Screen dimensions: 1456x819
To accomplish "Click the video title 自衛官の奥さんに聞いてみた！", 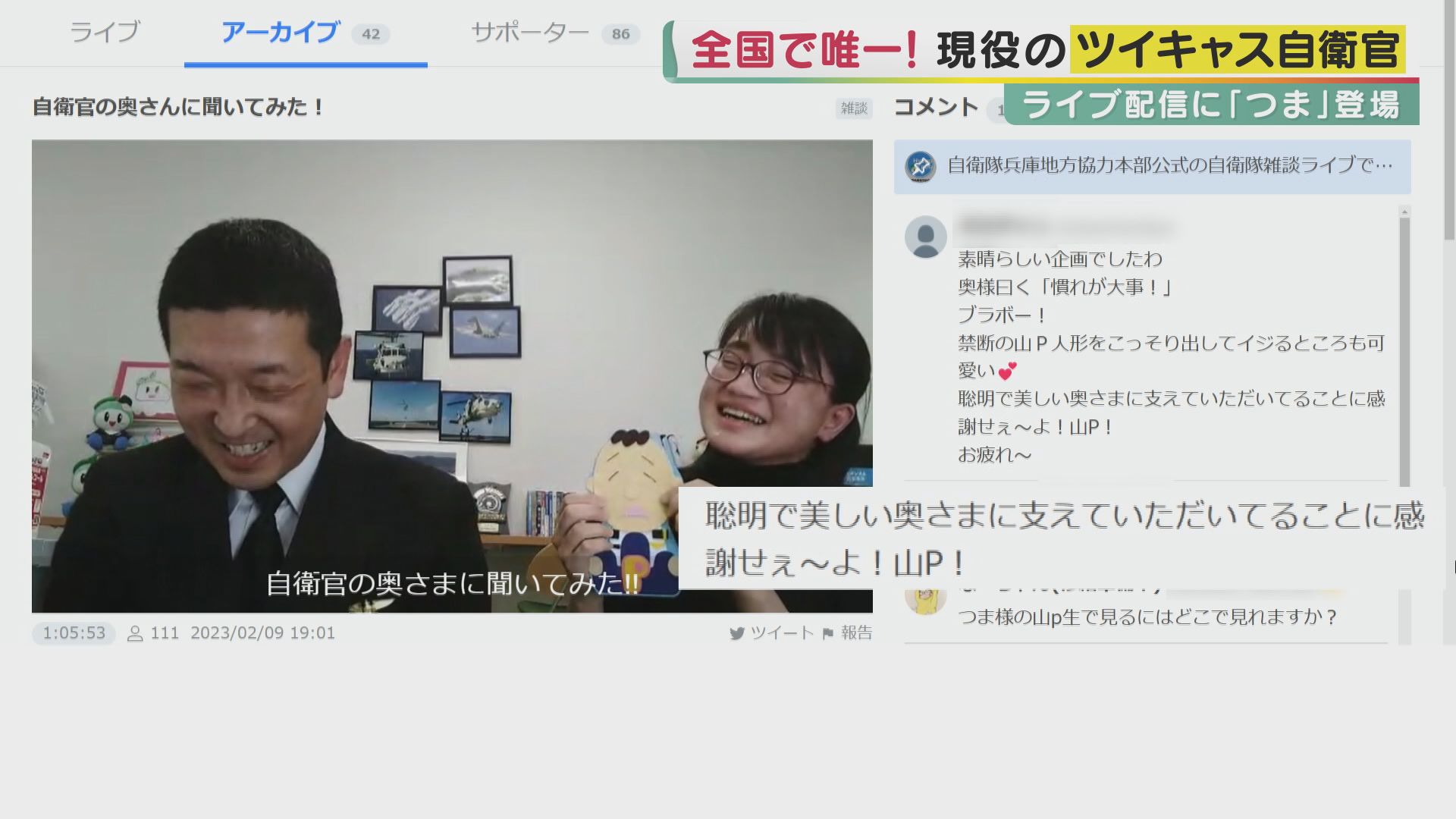I will click(179, 107).
